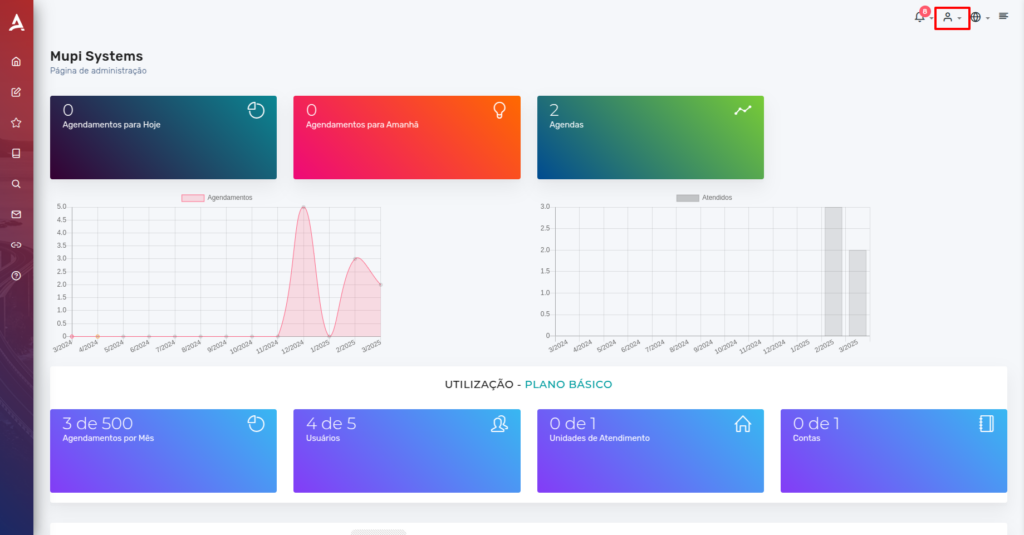This screenshot has width=1024, height=535.
Task: Open the search magnifier sidebar icon
Action: (x=16, y=184)
